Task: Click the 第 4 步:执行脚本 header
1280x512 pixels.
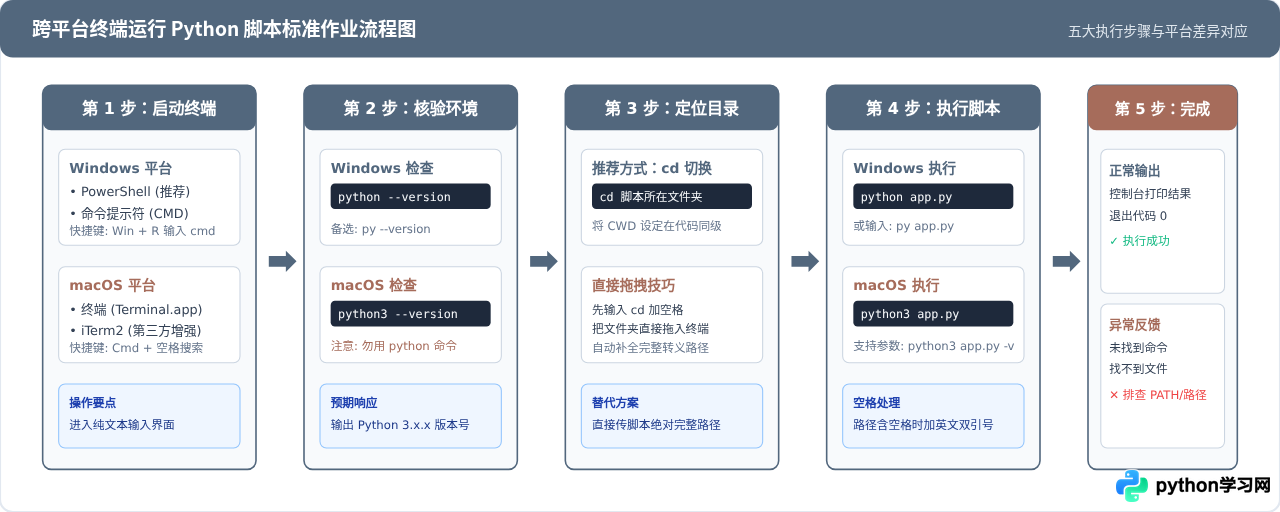Action: (x=933, y=108)
